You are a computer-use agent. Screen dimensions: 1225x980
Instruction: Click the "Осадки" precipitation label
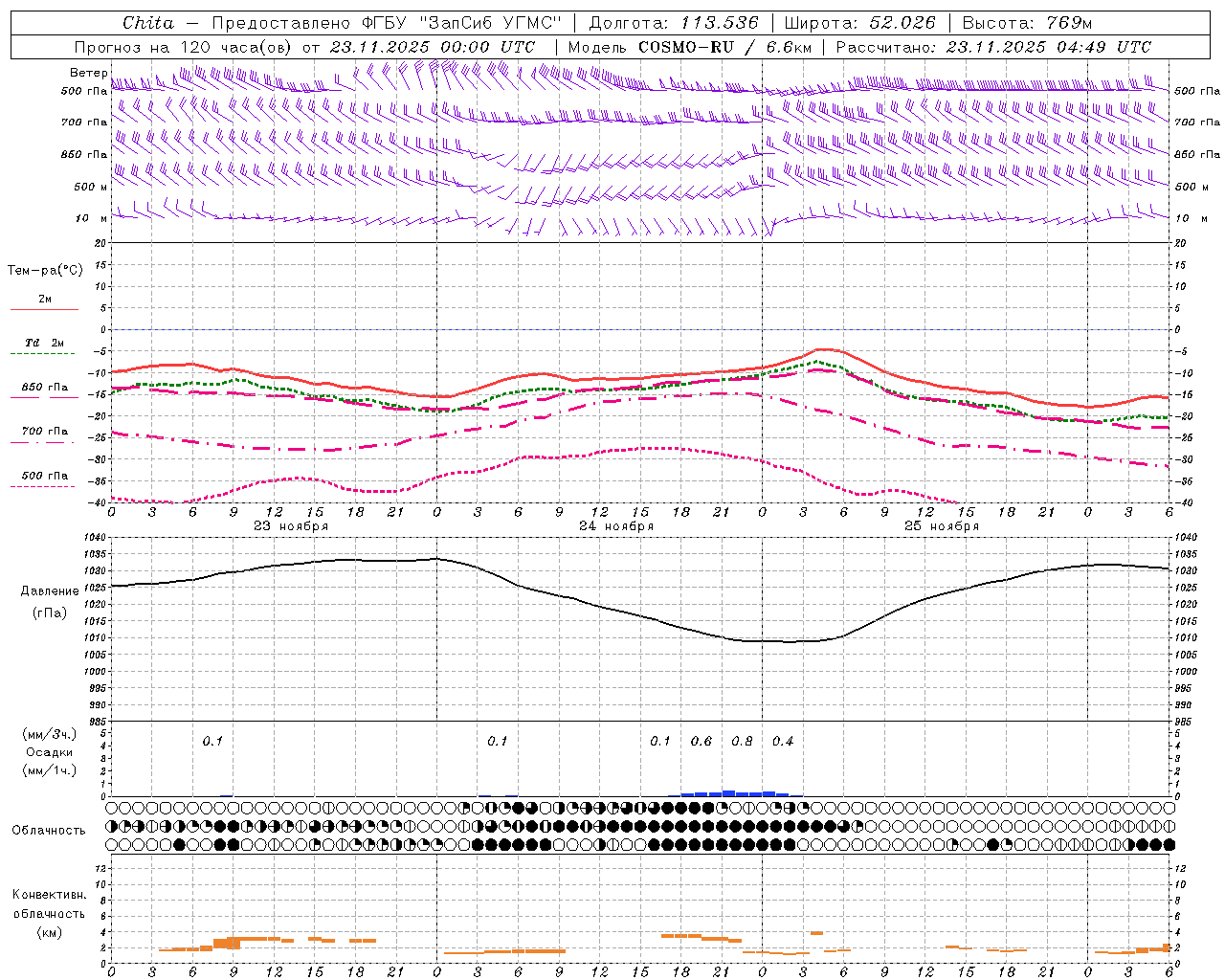pyautogui.click(x=49, y=752)
